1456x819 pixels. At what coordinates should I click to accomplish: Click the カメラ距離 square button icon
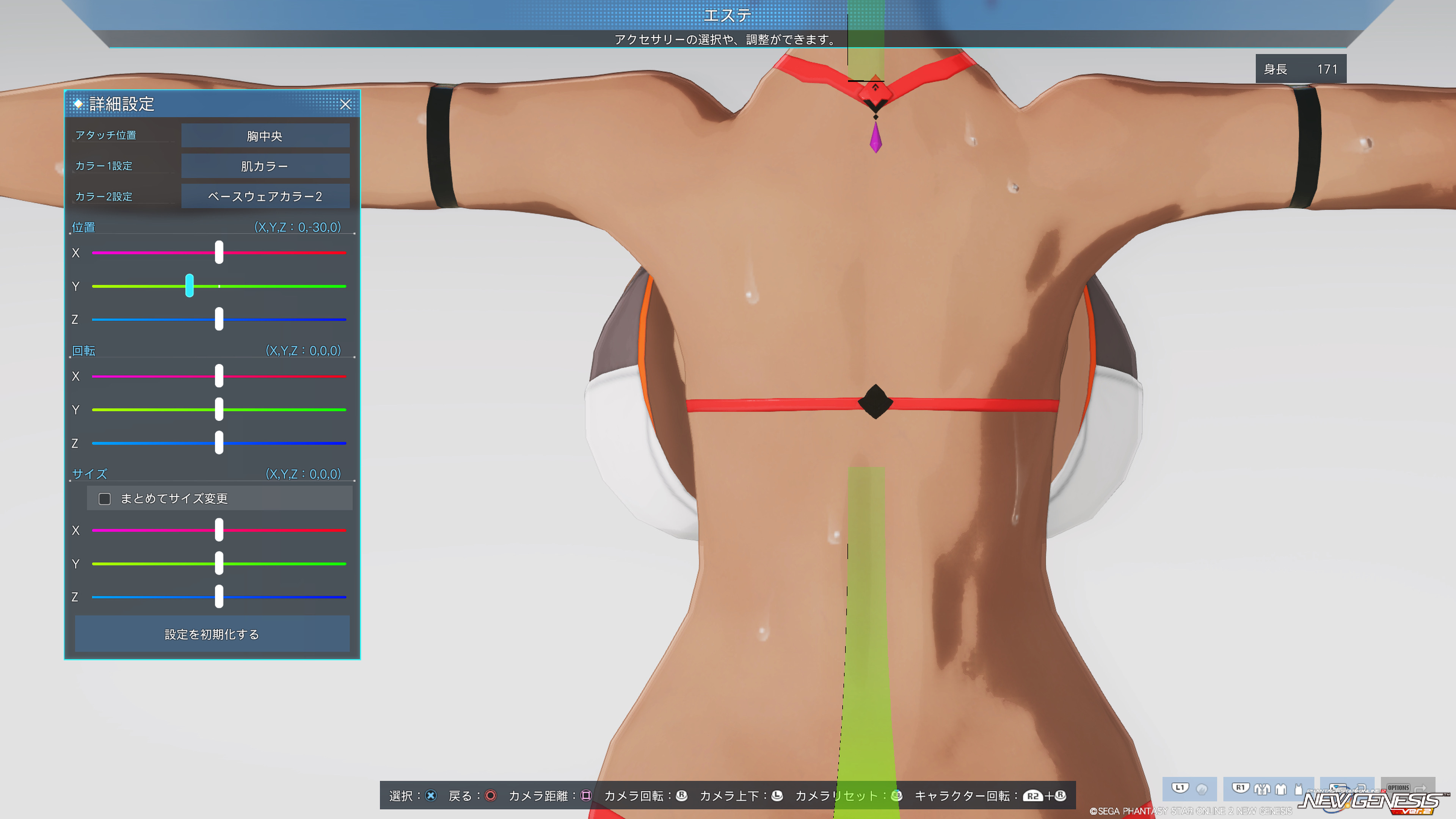pos(586,796)
